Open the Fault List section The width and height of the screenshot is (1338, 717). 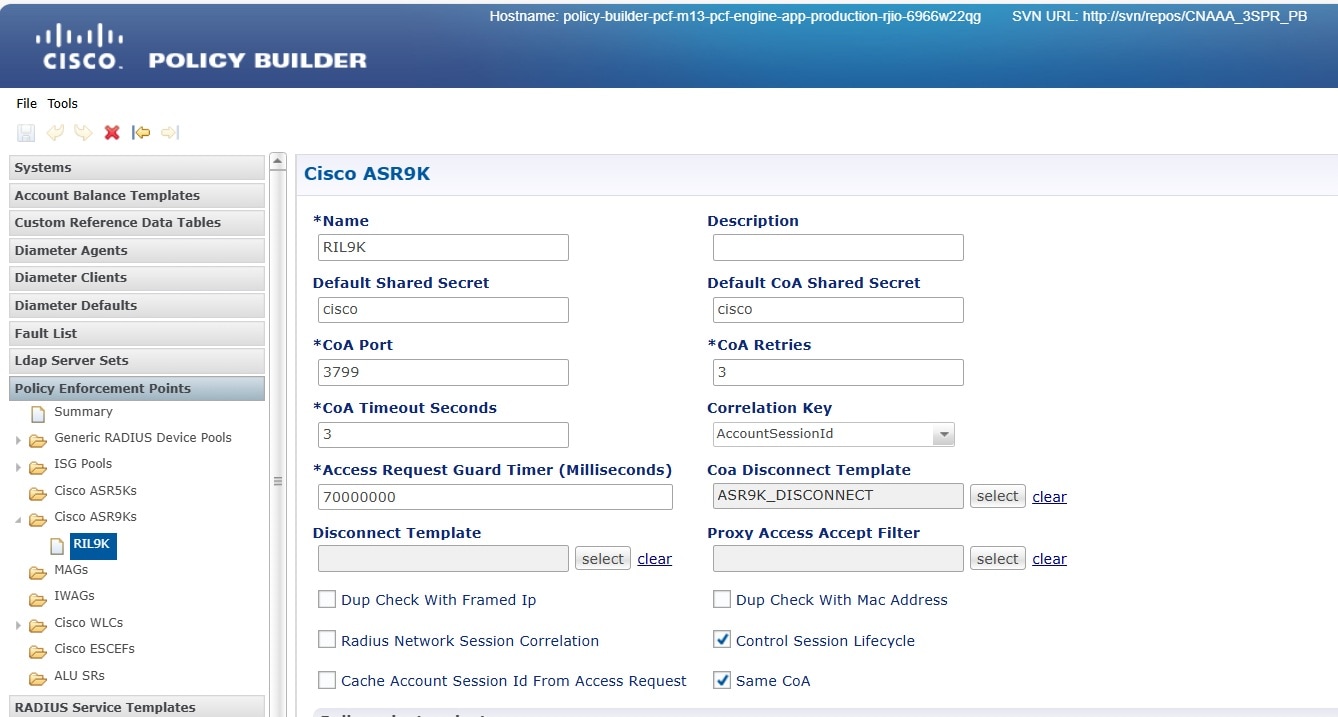coord(137,333)
